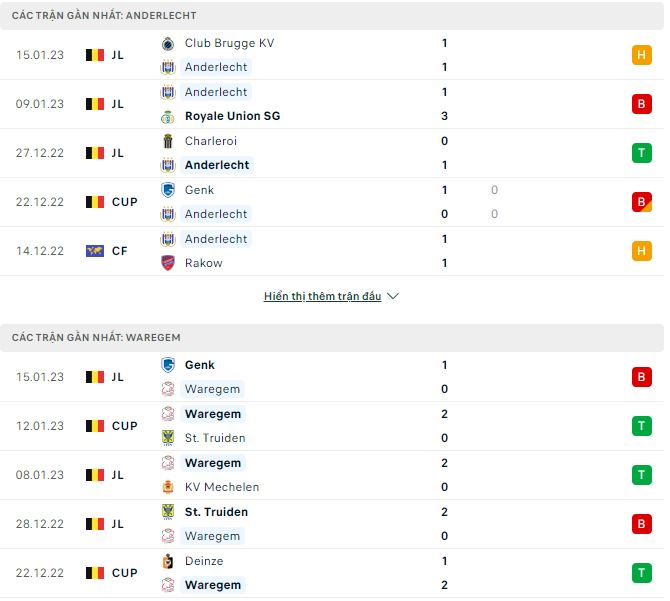This screenshot has width=670, height=601.
Task: Select the Các trận gần nhất: Waregem header
Action: pyautogui.click(x=96, y=338)
